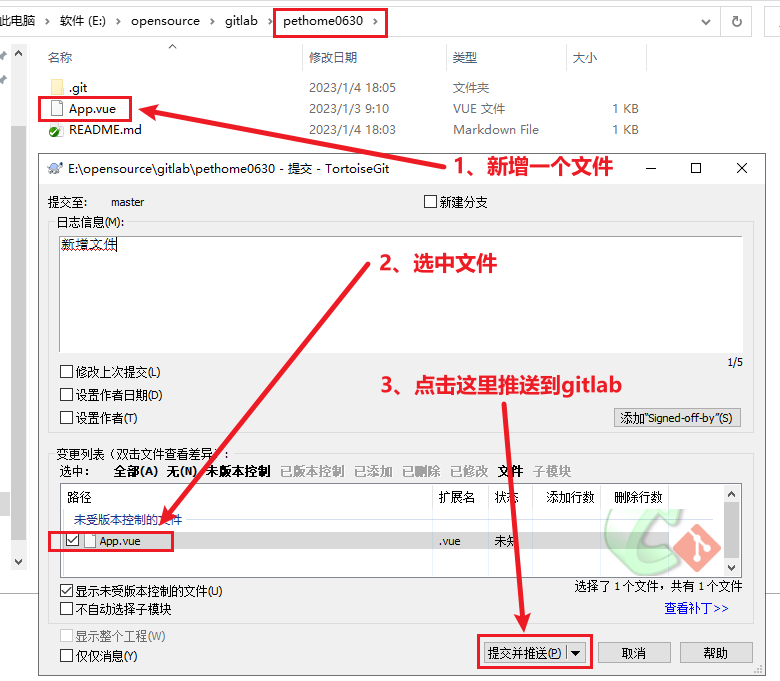
Task: Select 无(N) filter
Action: pos(182,471)
